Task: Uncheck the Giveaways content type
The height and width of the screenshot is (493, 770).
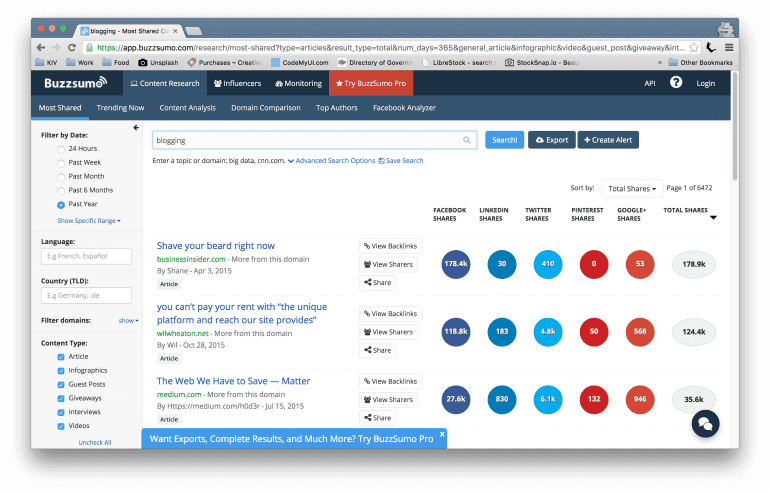Action: pyautogui.click(x=61, y=398)
